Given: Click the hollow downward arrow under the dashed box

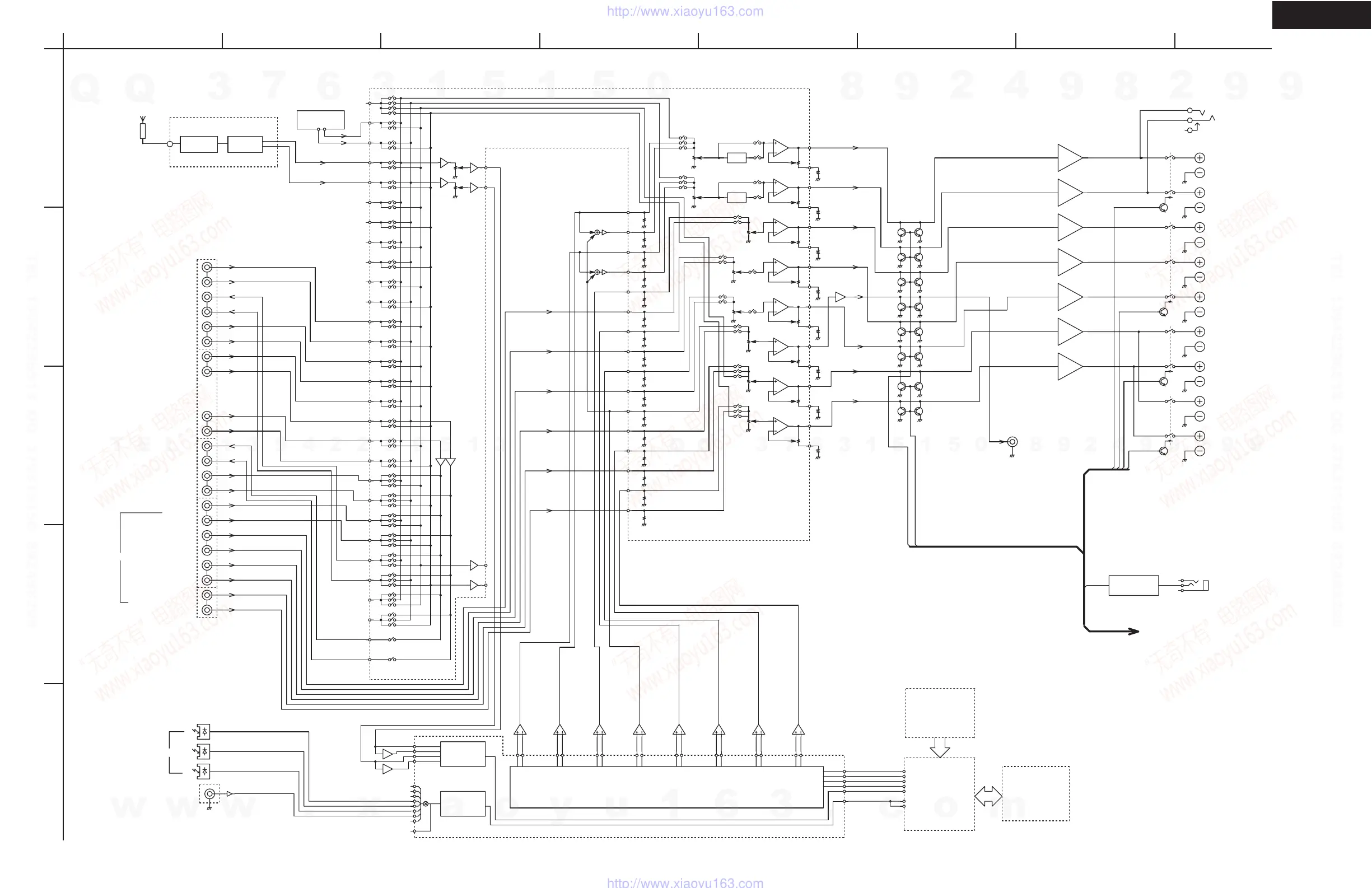Looking at the screenshot, I should 940,747.
